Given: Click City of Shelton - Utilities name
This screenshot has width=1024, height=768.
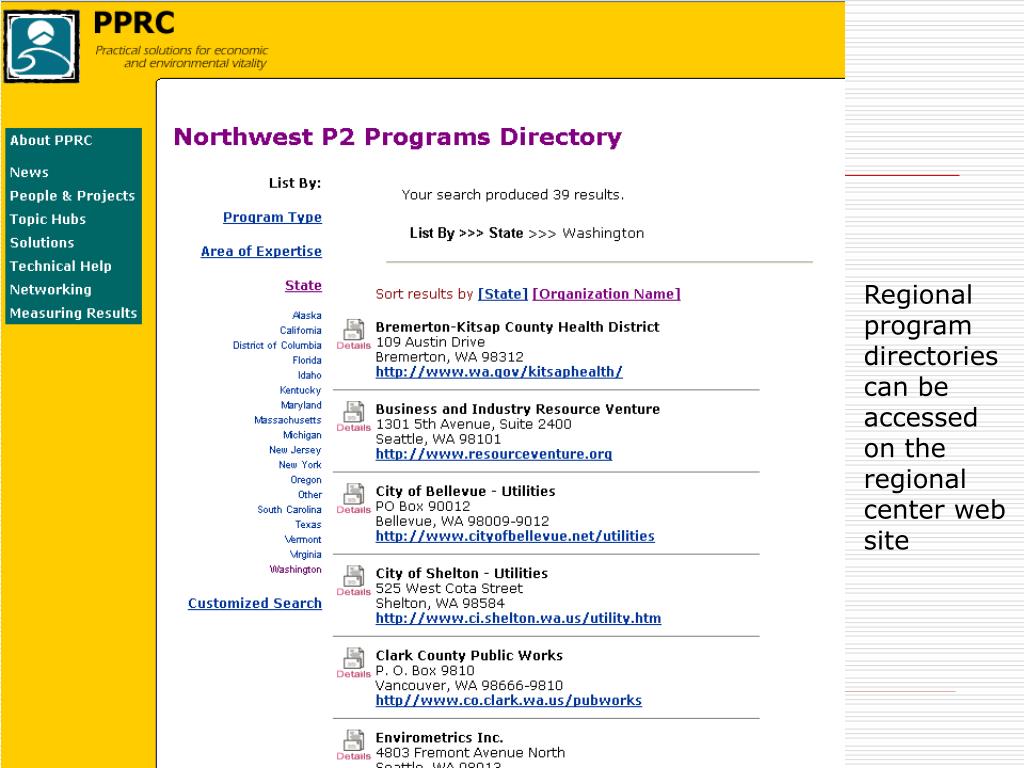Looking at the screenshot, I should [462, 574].
